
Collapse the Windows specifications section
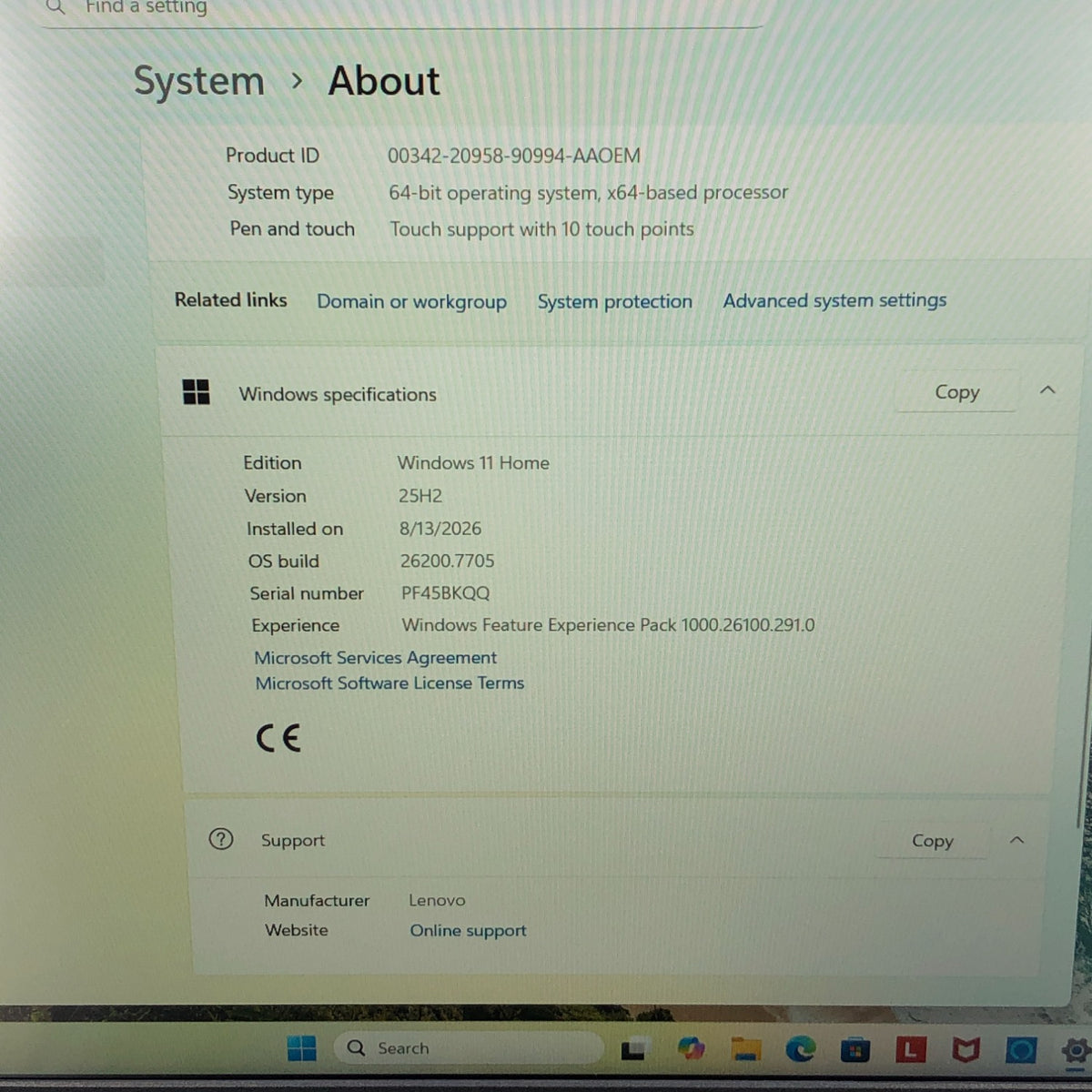1047,390
